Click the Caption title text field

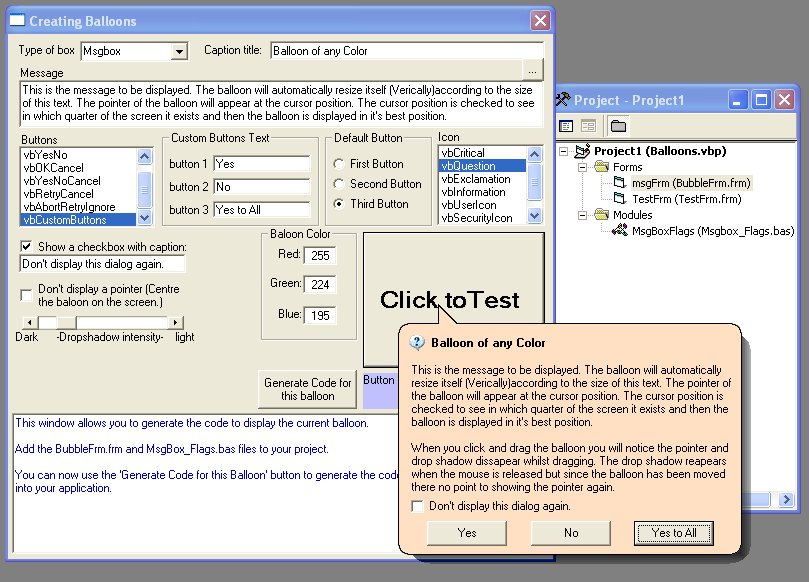click(405, 51)
